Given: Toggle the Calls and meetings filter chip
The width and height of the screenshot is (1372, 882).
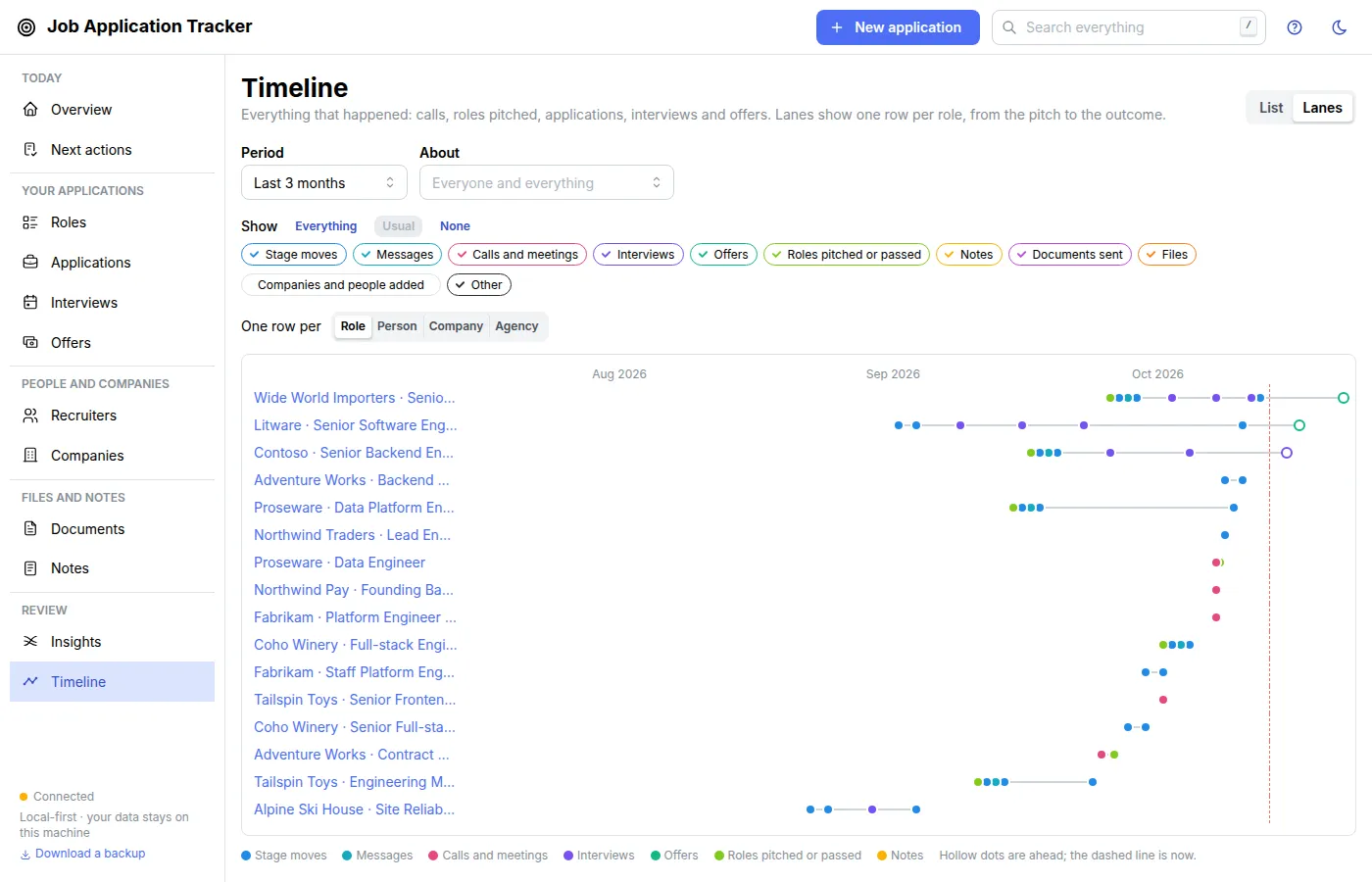Looking at the screenshot, I should [517, 255].
